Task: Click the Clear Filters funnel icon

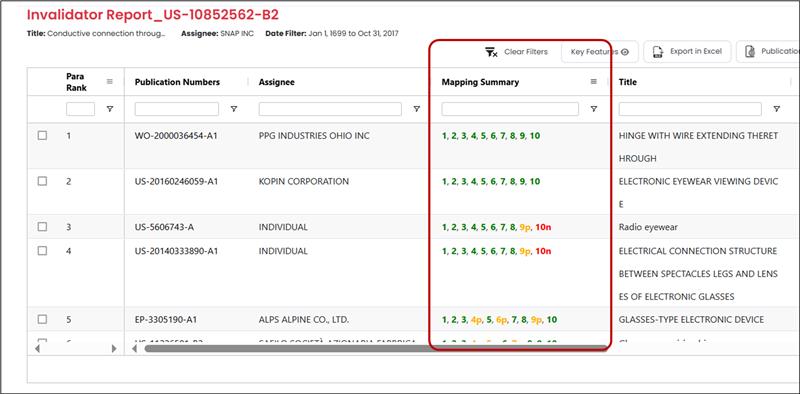Action: [491, 52]
